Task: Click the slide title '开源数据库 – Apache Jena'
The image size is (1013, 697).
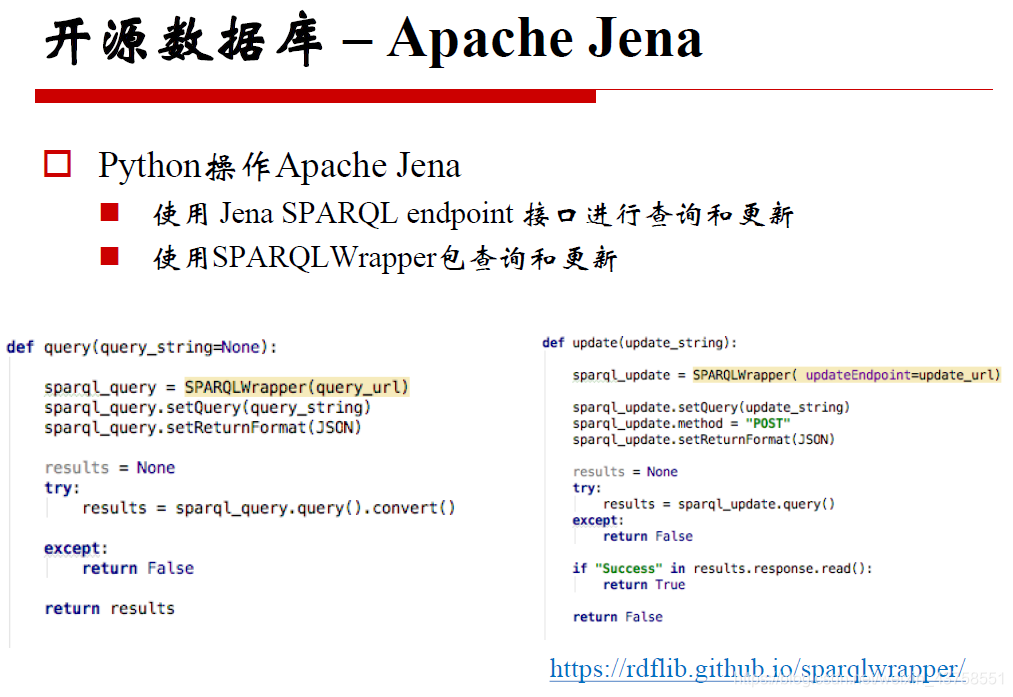Action: pos(374,40)
